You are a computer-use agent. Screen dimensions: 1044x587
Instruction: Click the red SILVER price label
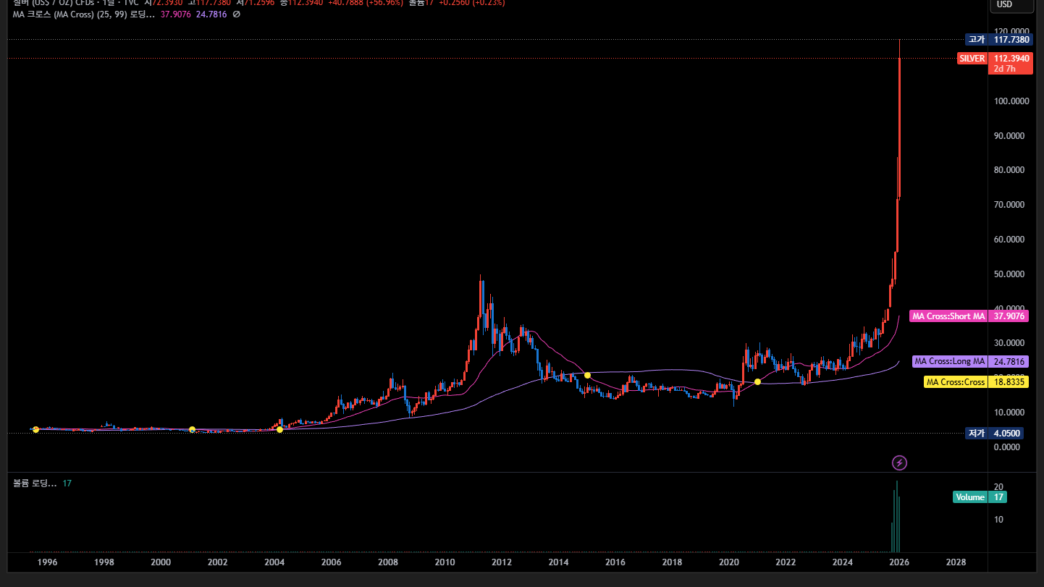point(972,59)
